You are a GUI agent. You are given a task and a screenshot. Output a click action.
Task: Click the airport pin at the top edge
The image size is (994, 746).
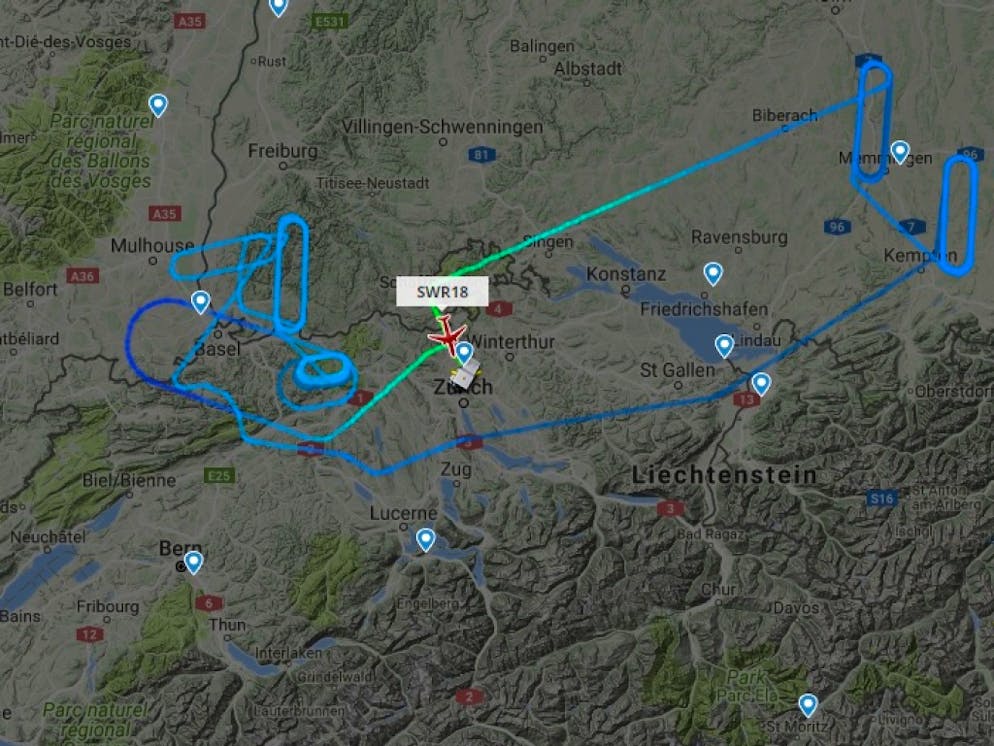pos(278,6)
